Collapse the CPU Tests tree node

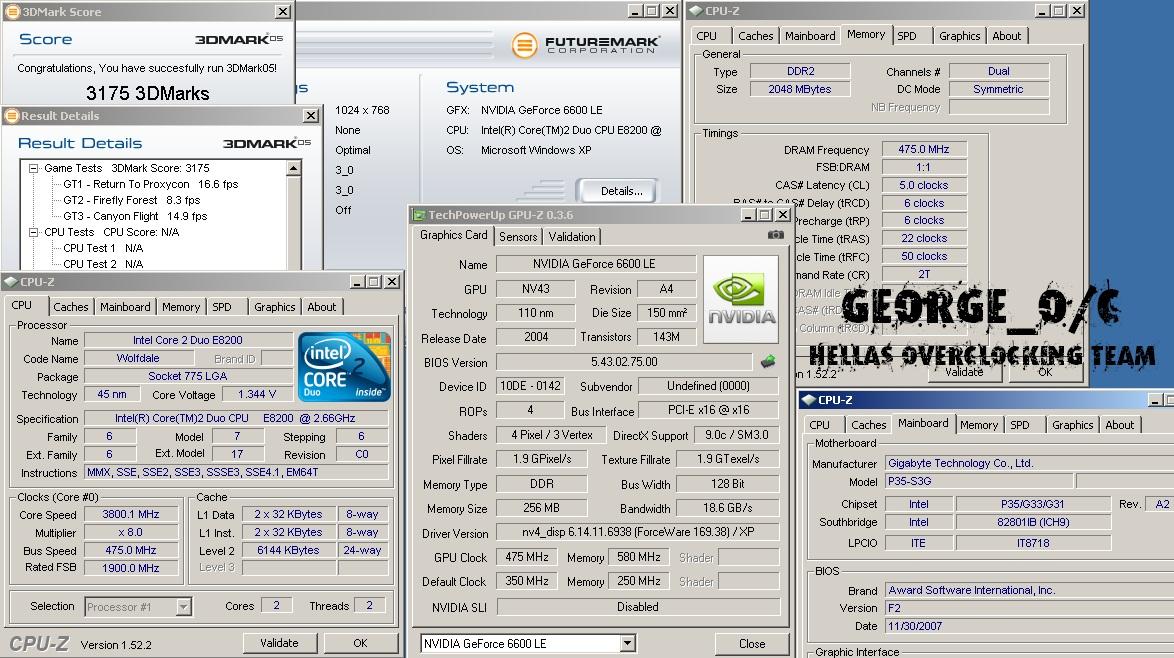pyautogui.click(x=33, y=232)
